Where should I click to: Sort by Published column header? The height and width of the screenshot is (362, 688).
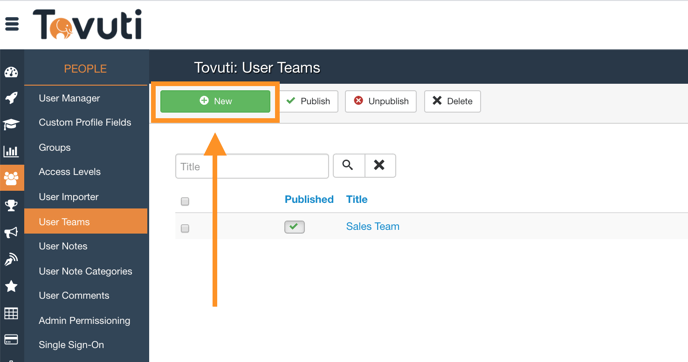coord(309,199)
